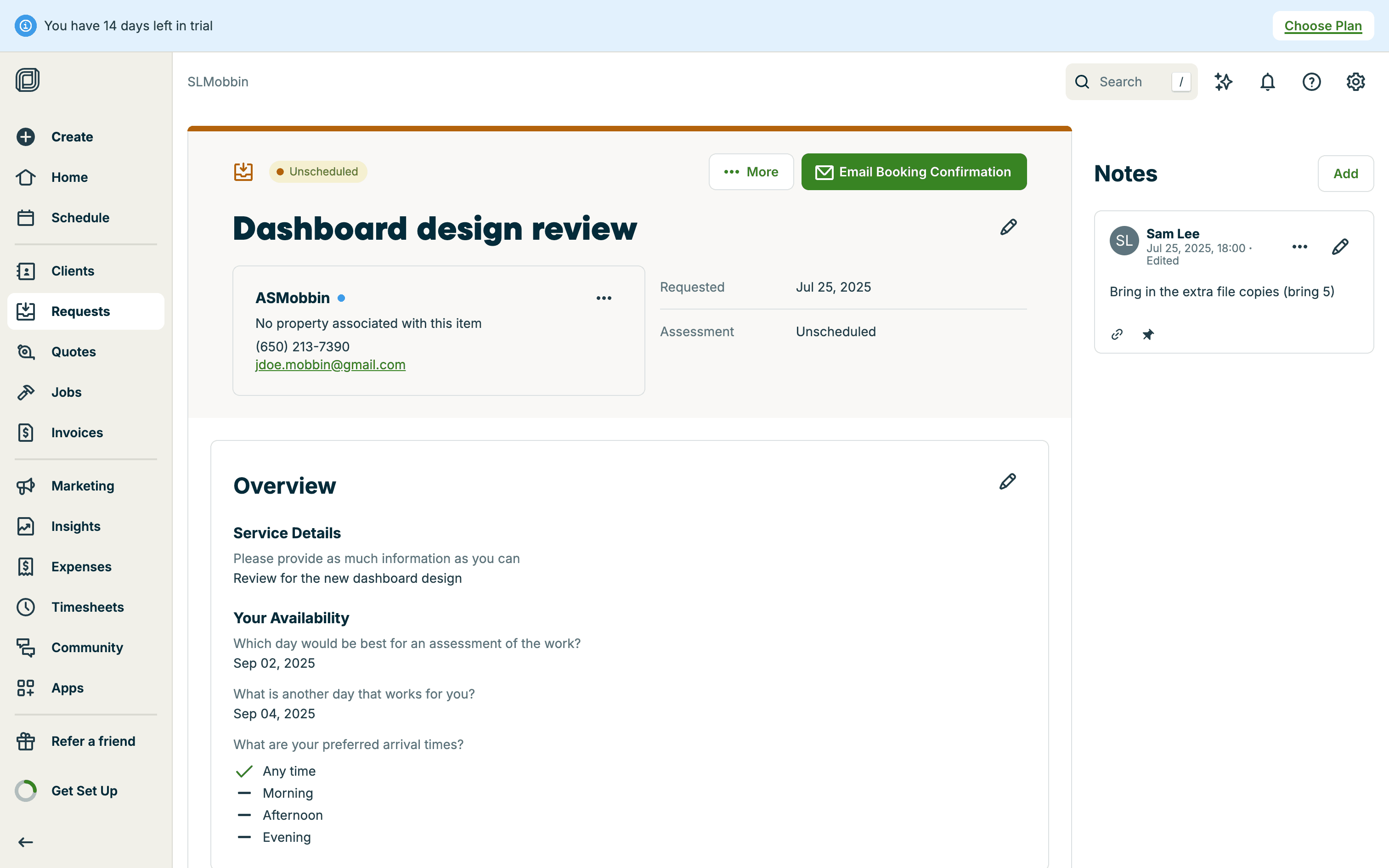Edit the Dashboard design review title
Viewport: 1389px width, 868px height.
[x=1008, y=227]
